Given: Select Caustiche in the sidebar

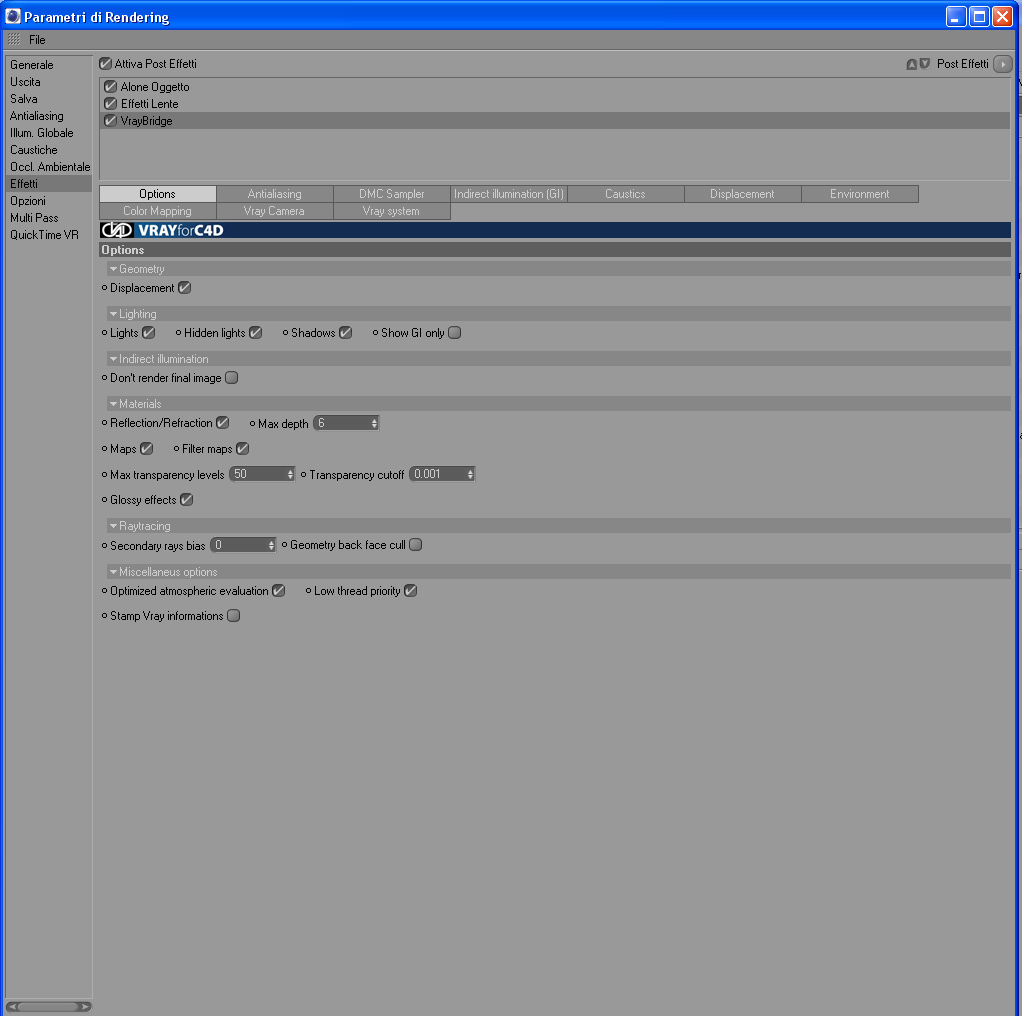Looking at the screenshot, I should point(48,149).
